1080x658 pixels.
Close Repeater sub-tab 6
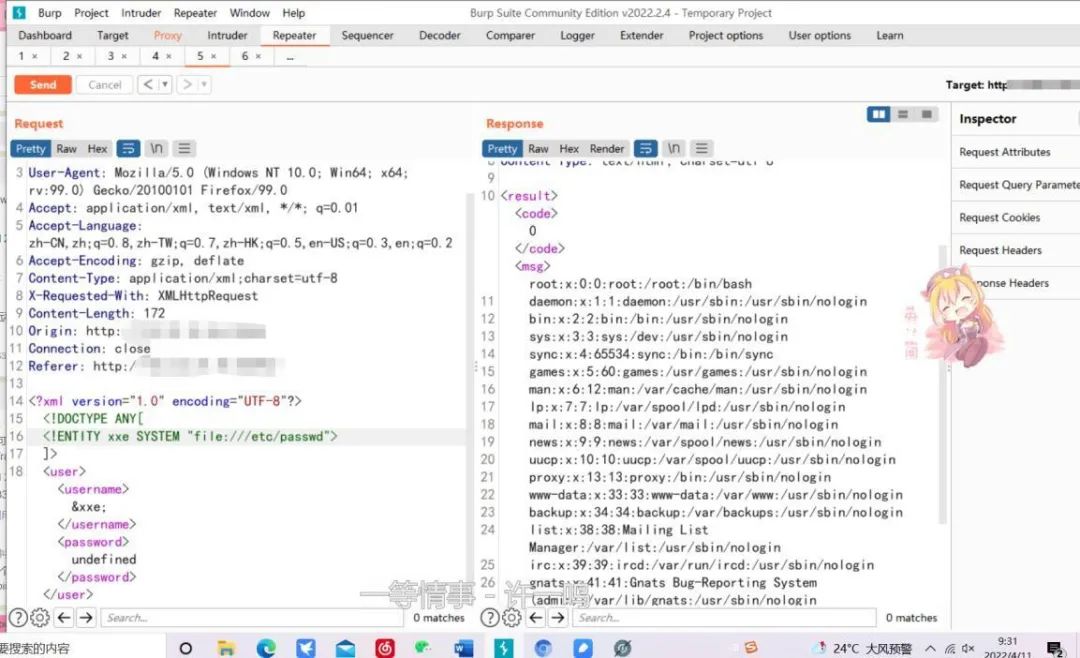pos(258,56)
